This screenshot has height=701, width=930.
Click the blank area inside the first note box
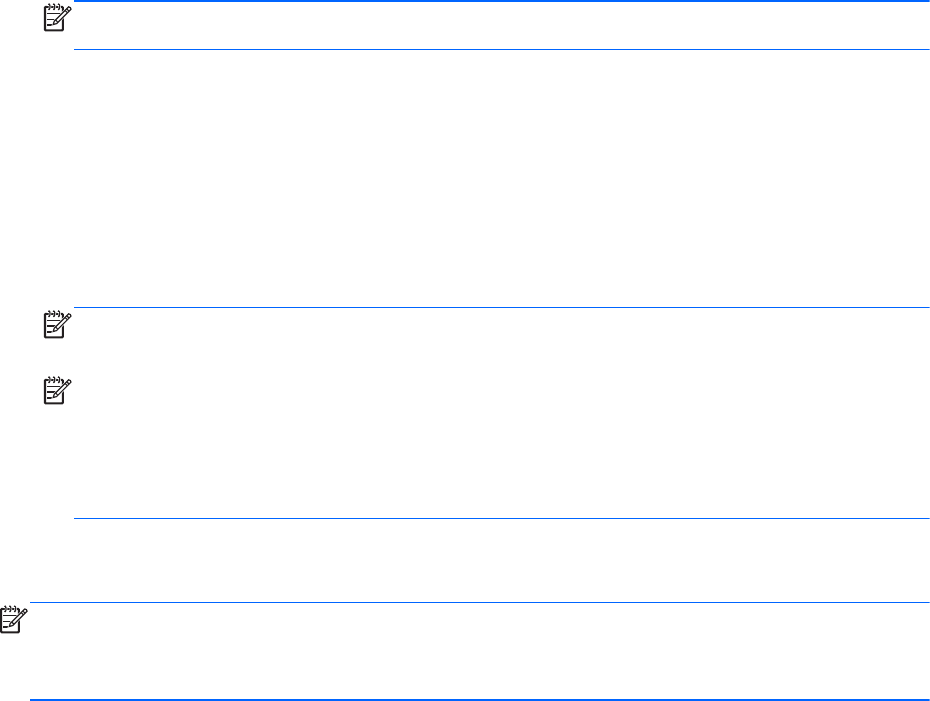tap(500, 26)
